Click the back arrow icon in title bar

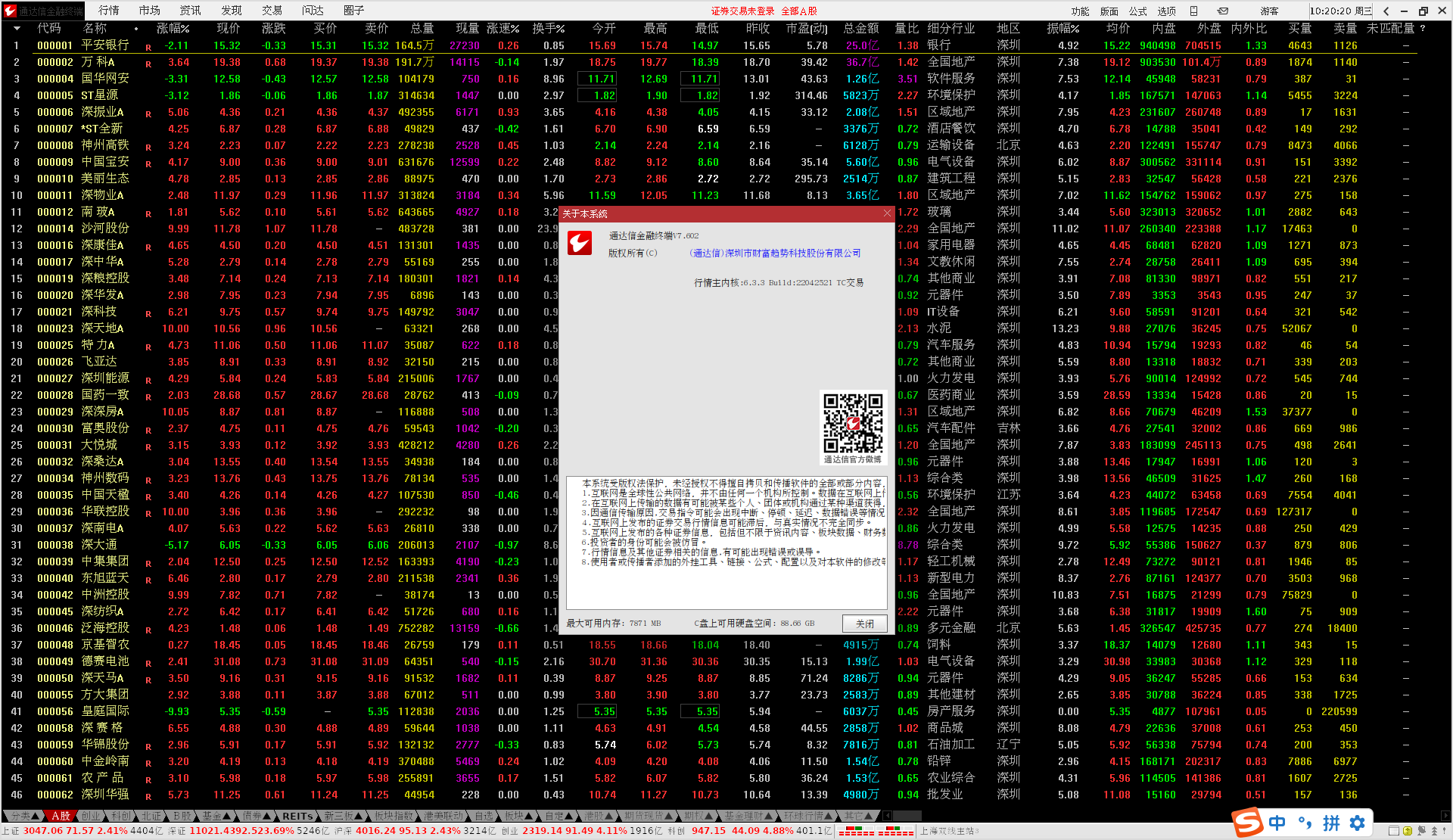[x=1386, y=11]
